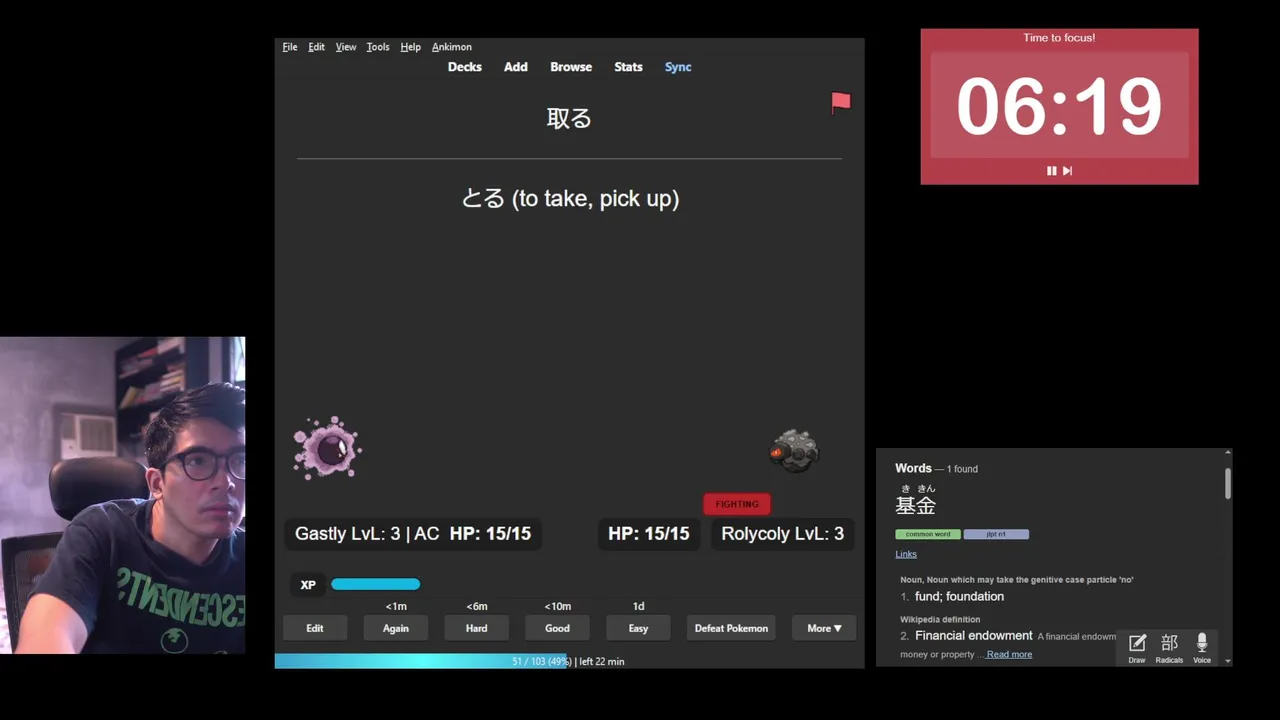Open the Browse card browser
Image resolution: width=1280 pixels, height=720 pixels.
[x=571, y=67]
